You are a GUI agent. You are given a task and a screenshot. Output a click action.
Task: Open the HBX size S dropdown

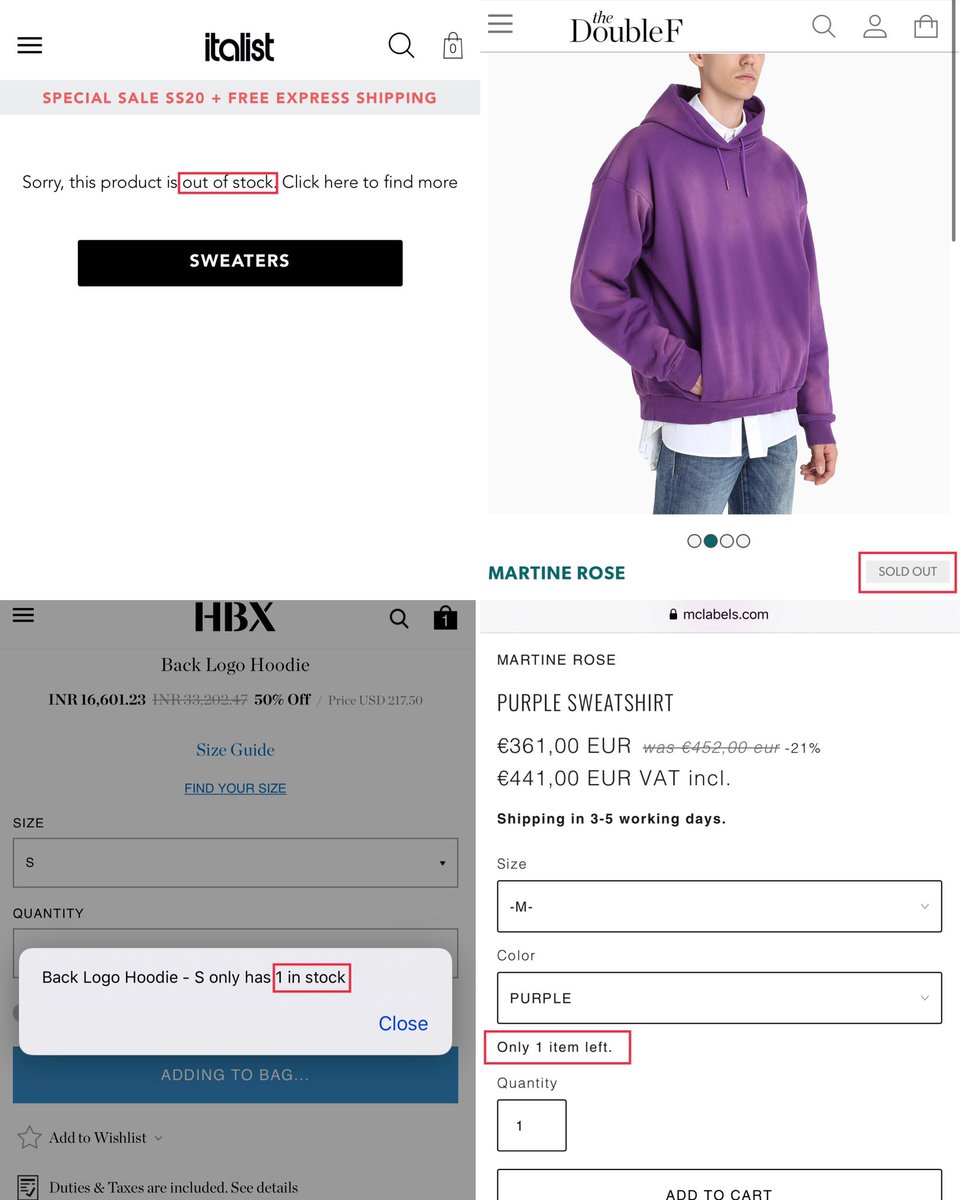pos(235,862)
